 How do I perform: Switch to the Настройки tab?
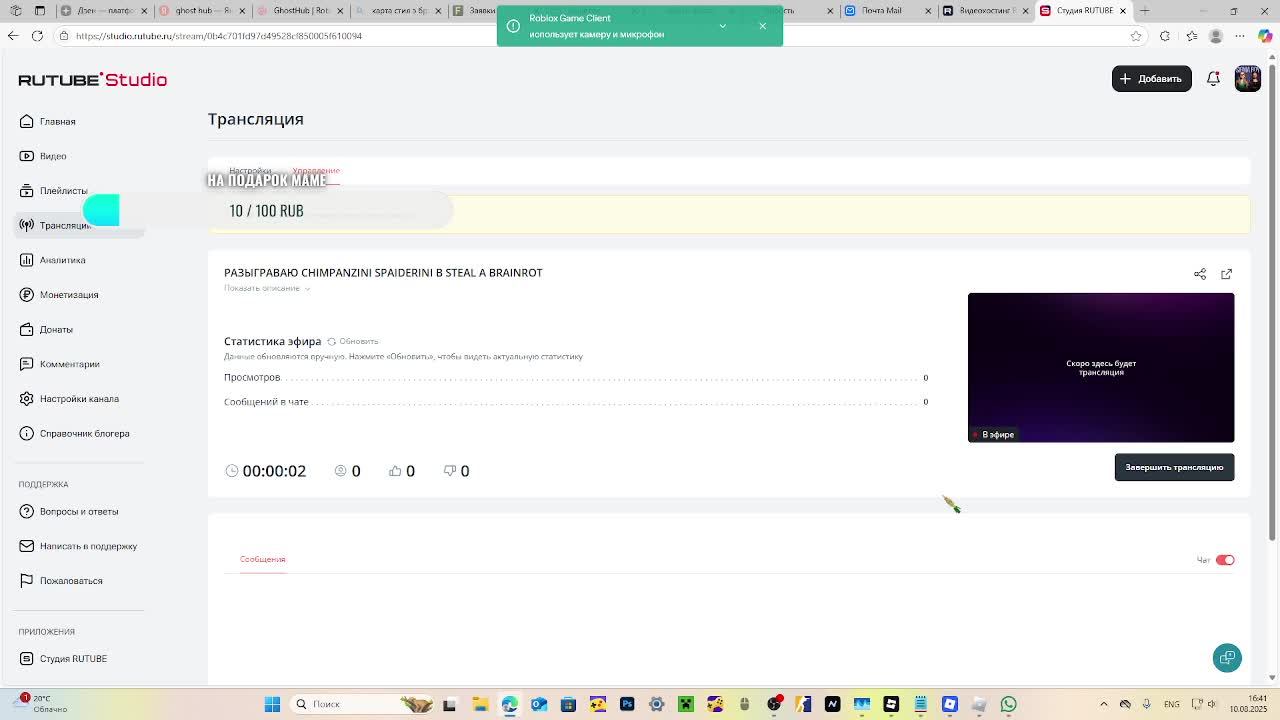click(x=250, y=171)
